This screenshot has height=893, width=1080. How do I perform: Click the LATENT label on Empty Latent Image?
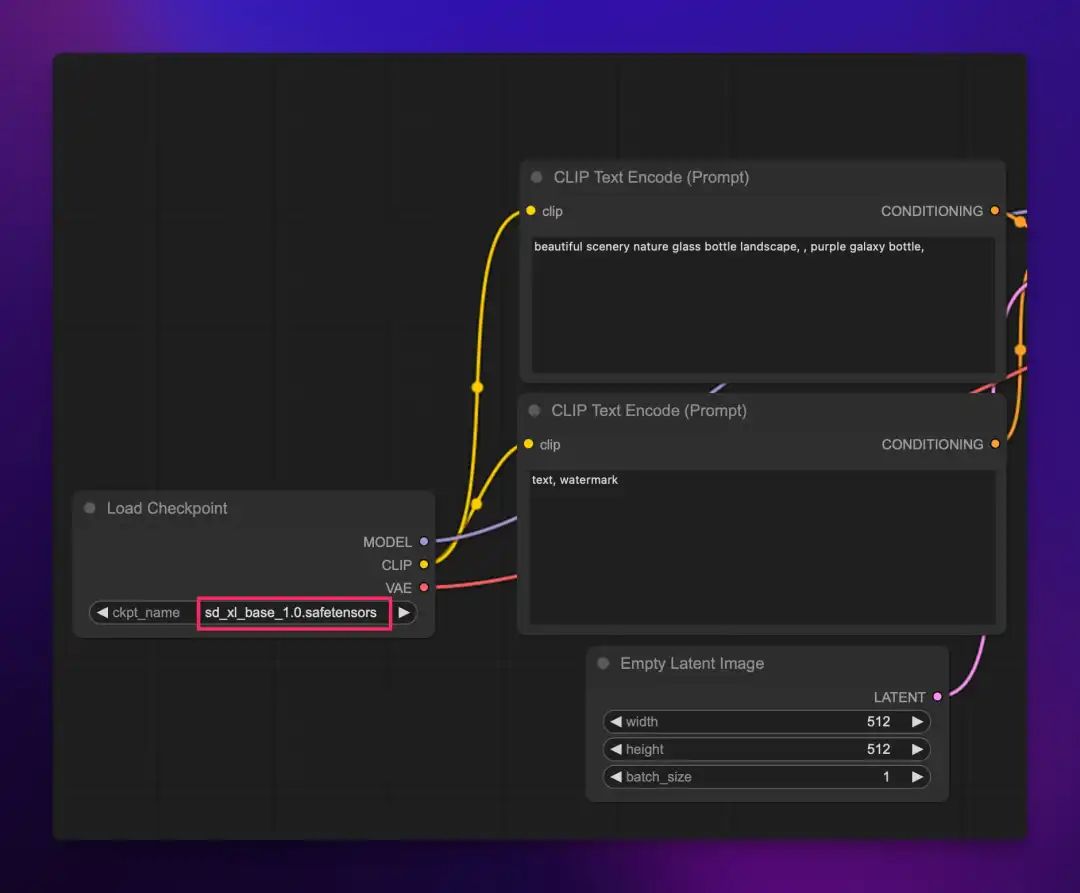click(x=899, y=697)
